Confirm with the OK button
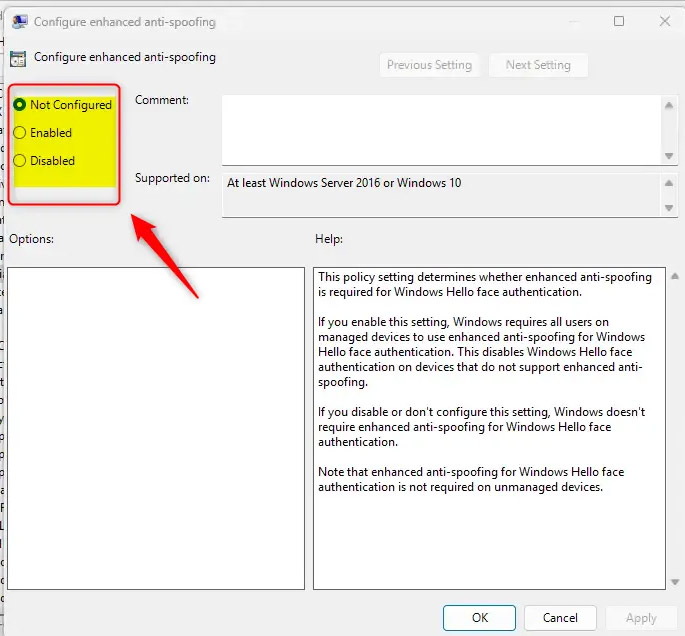Viewport: 685px width, 636px height. [x=479, y=618]
